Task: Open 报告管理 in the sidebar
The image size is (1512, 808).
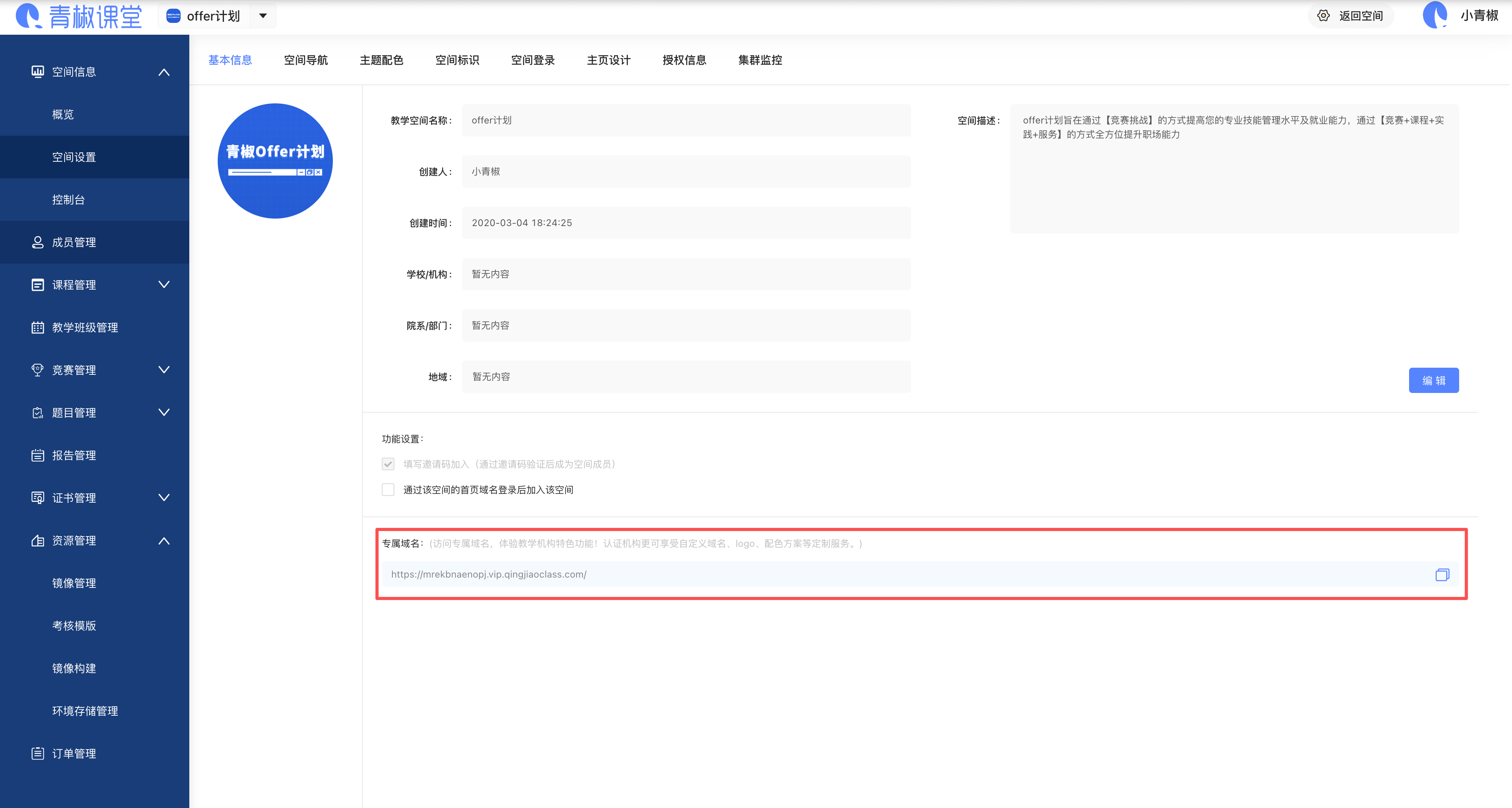Action: 74,455
